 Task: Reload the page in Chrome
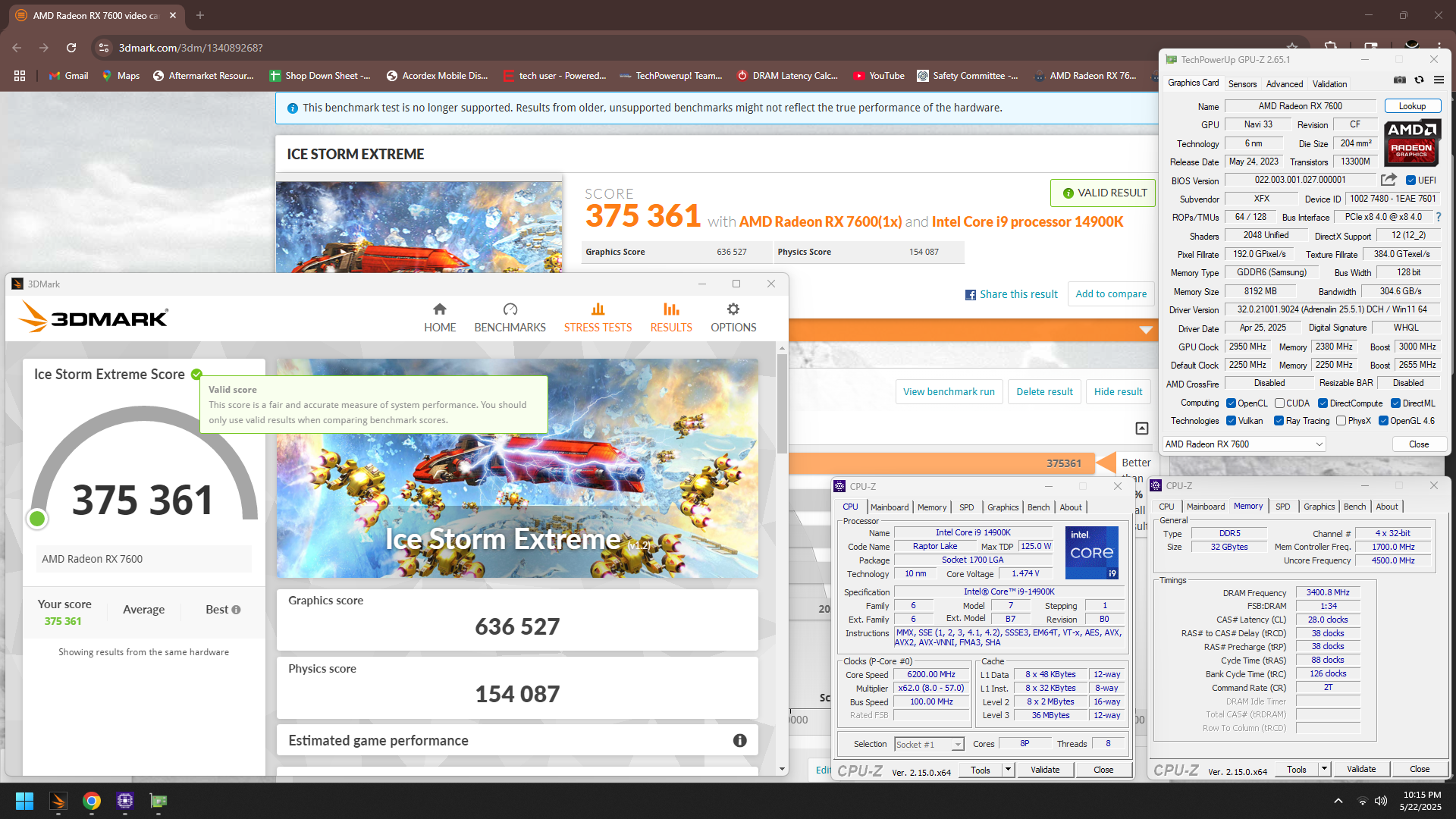click(71, 48)
